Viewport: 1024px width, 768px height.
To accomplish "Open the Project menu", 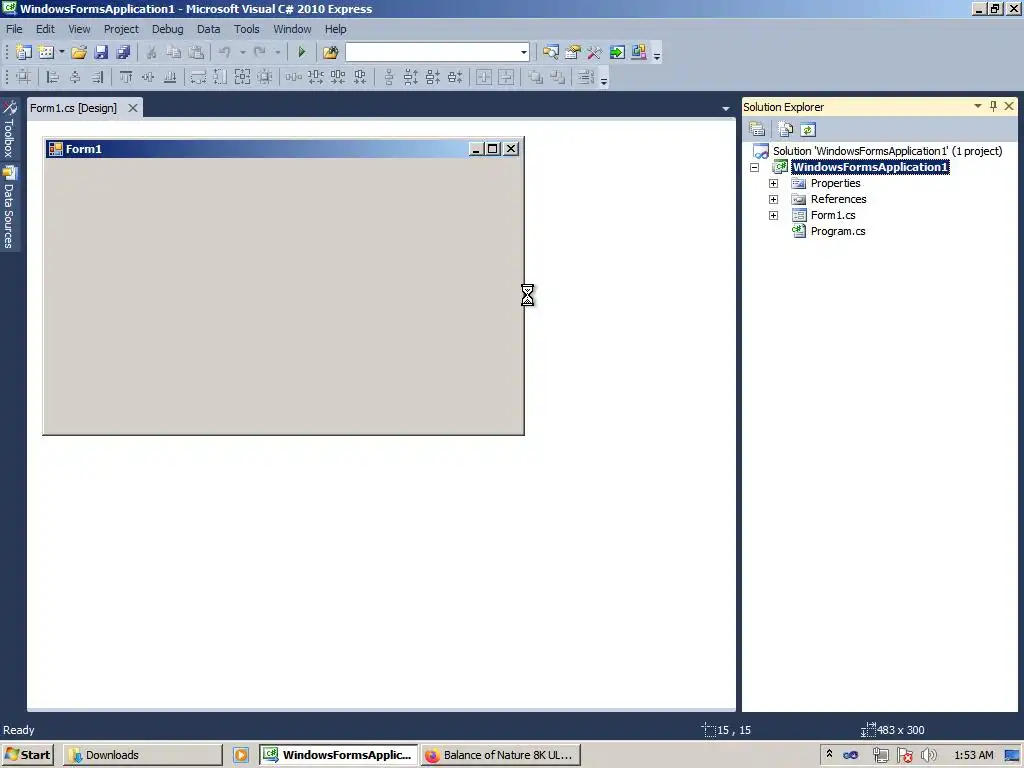I will 121,29.
